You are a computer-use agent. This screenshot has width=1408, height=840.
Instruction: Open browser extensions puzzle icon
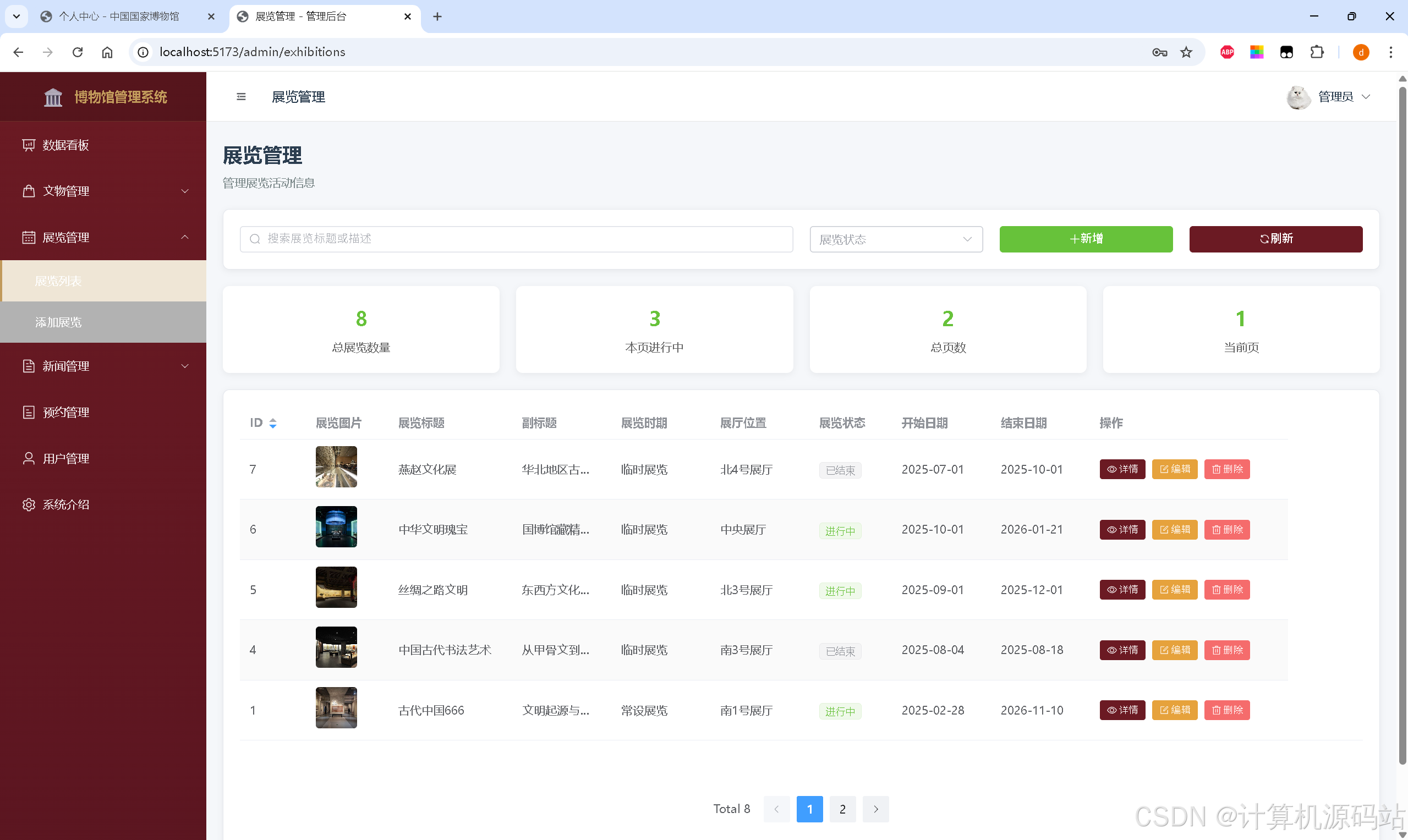point(1317,52)
